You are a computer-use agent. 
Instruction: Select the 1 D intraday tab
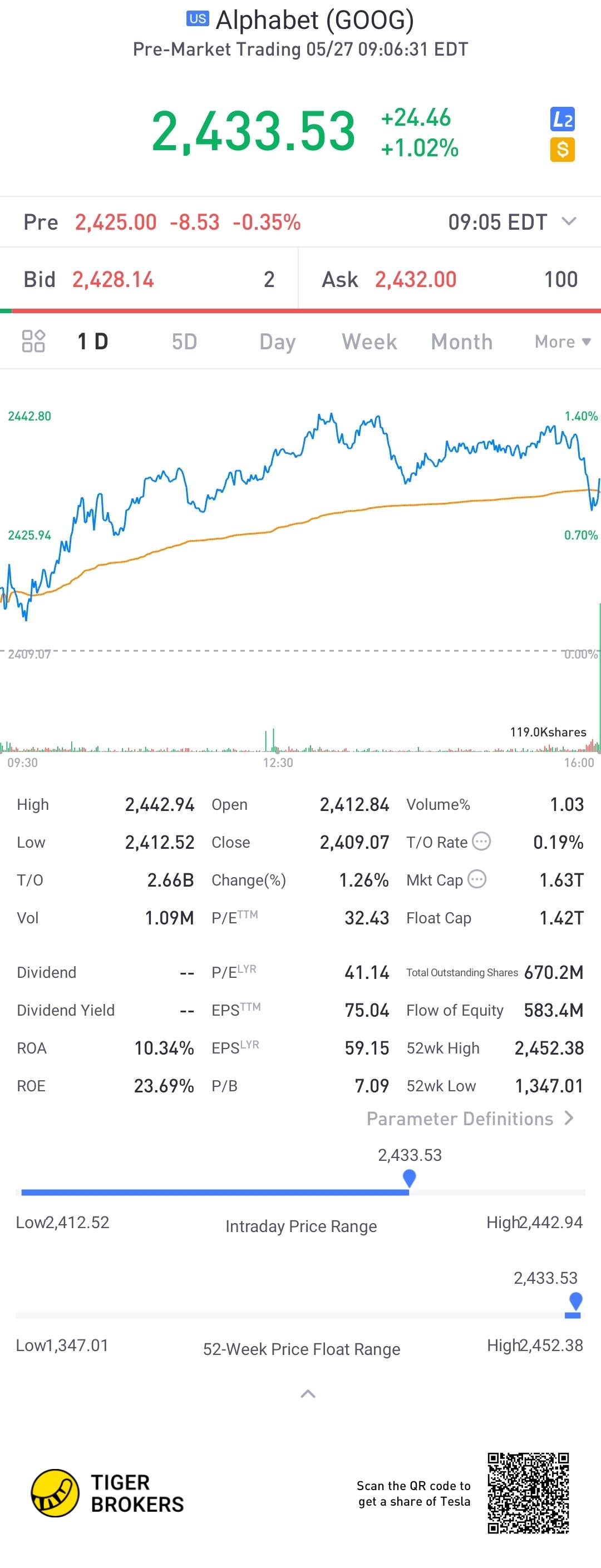point(92,342)
